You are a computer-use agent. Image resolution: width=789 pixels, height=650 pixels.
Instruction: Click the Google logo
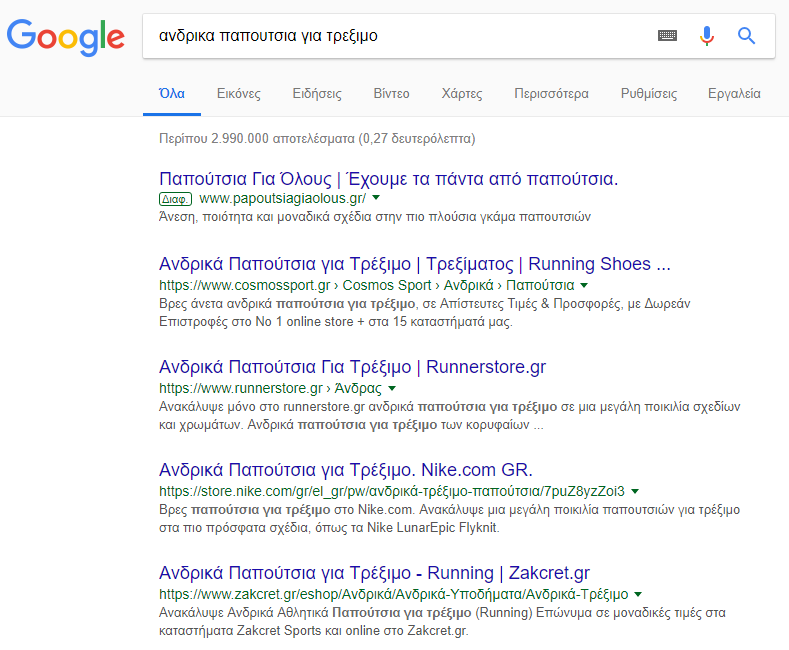[x=65, y=37]
